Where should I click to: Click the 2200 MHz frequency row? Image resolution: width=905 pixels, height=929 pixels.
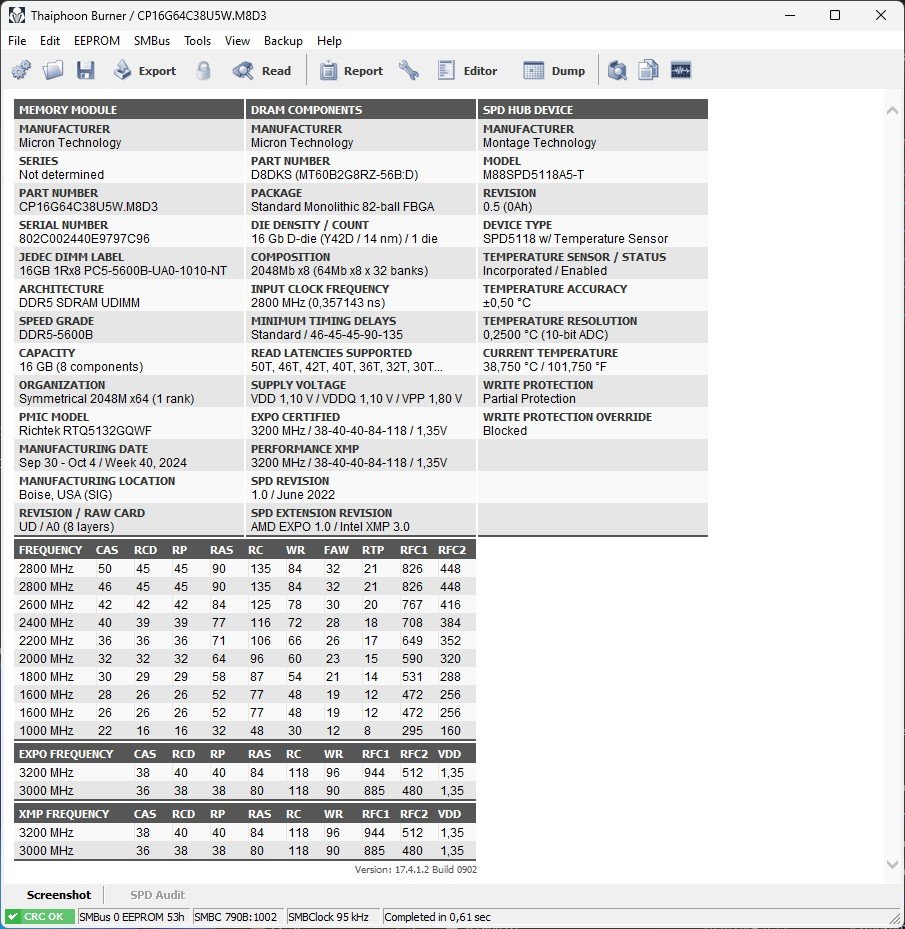[244, 640]
